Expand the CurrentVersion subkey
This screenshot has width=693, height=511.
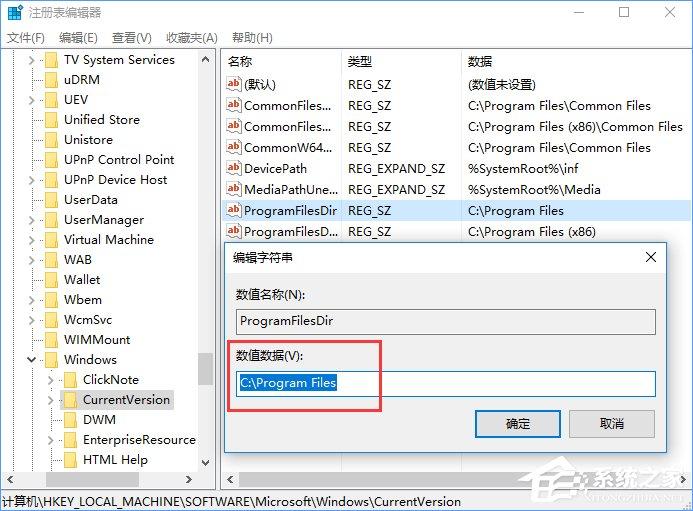[50, 400]
